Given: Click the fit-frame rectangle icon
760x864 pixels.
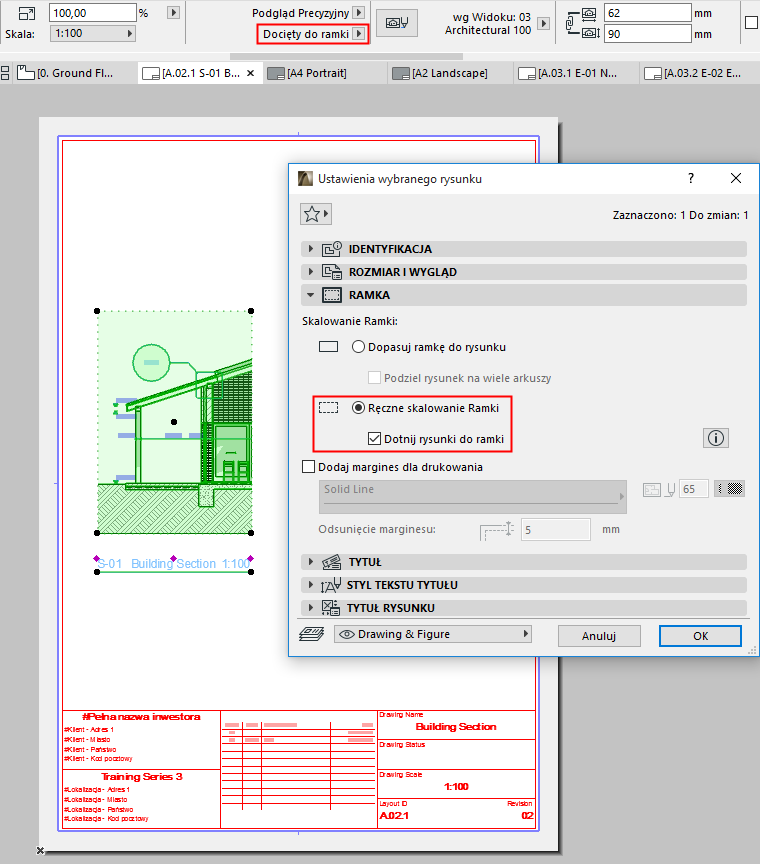Looking at the screenshot, I should pyautogui.click(x=328, y=347).
